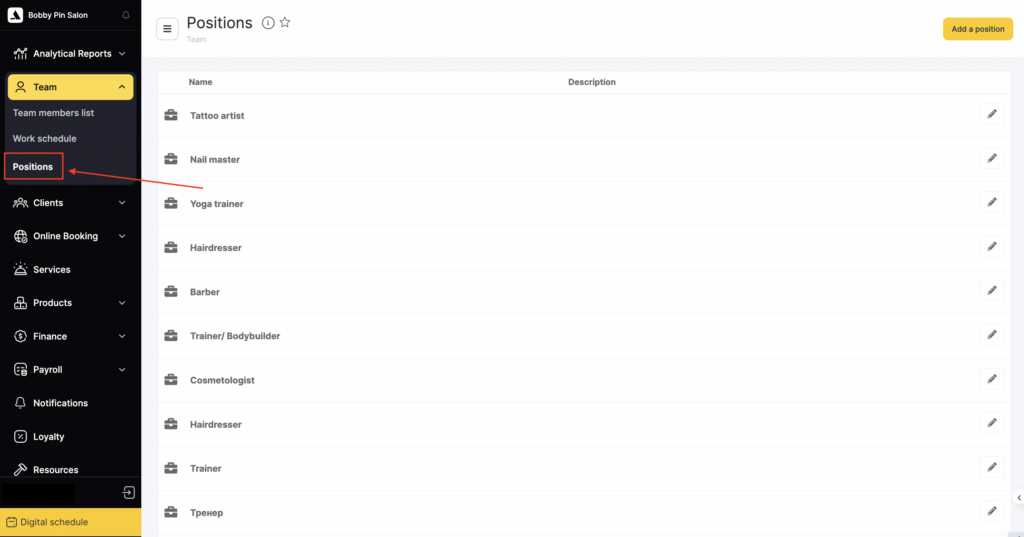Expand the Clients section chevron
Viewport: 1024px width, 537px height.
coord(122,203)
